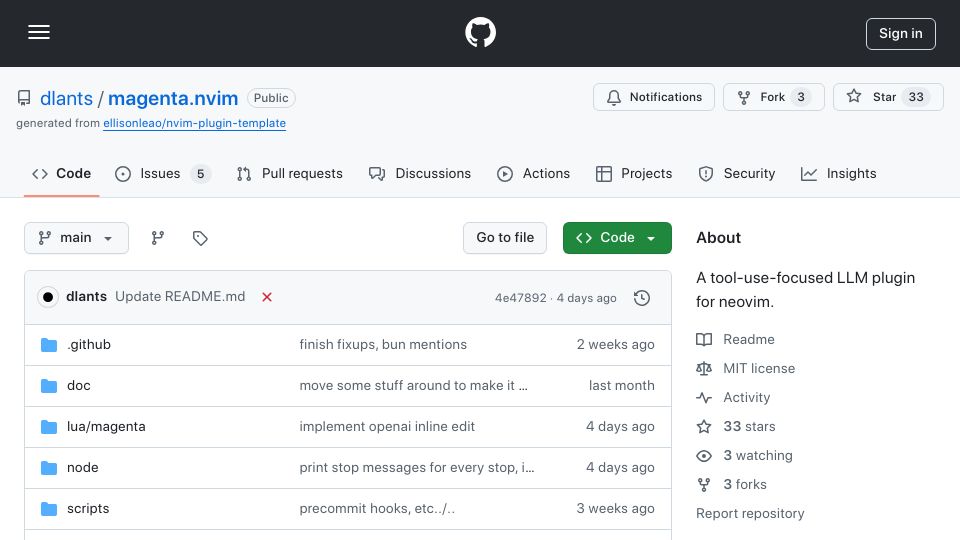Star the repository
960x540 pixels.
click(888, 97)
